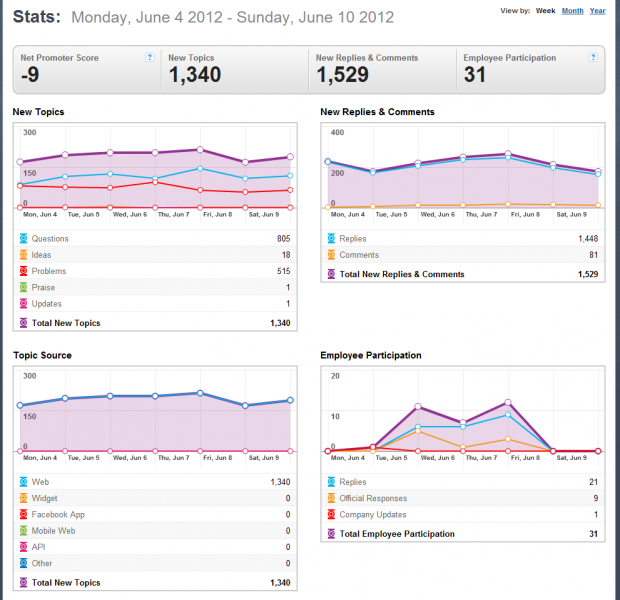Click the Praise legend icon
The width and height of the screenshot is (620, 600).
tap(24, 287)
